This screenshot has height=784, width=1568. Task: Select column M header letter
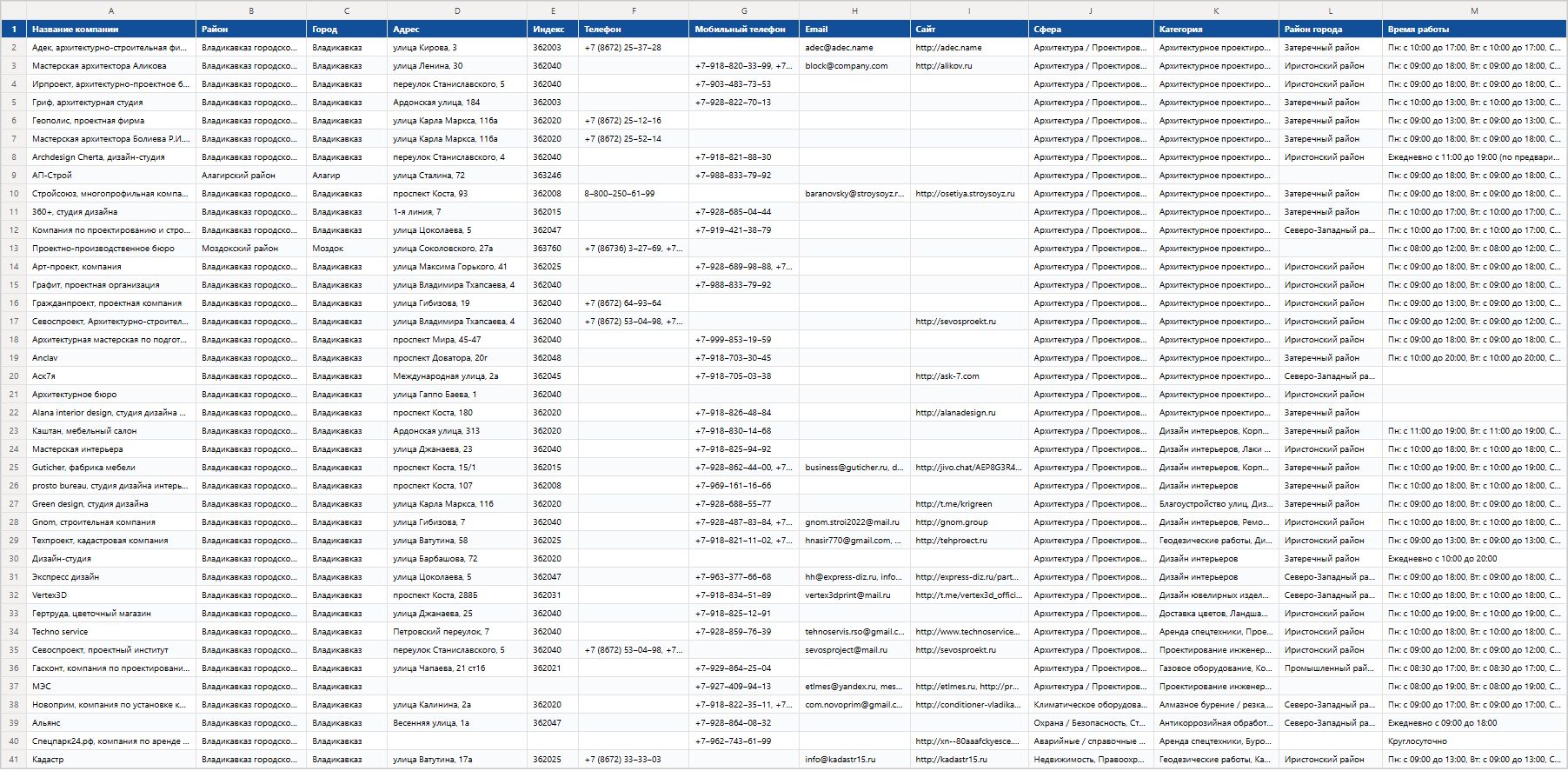(1474, 10)
